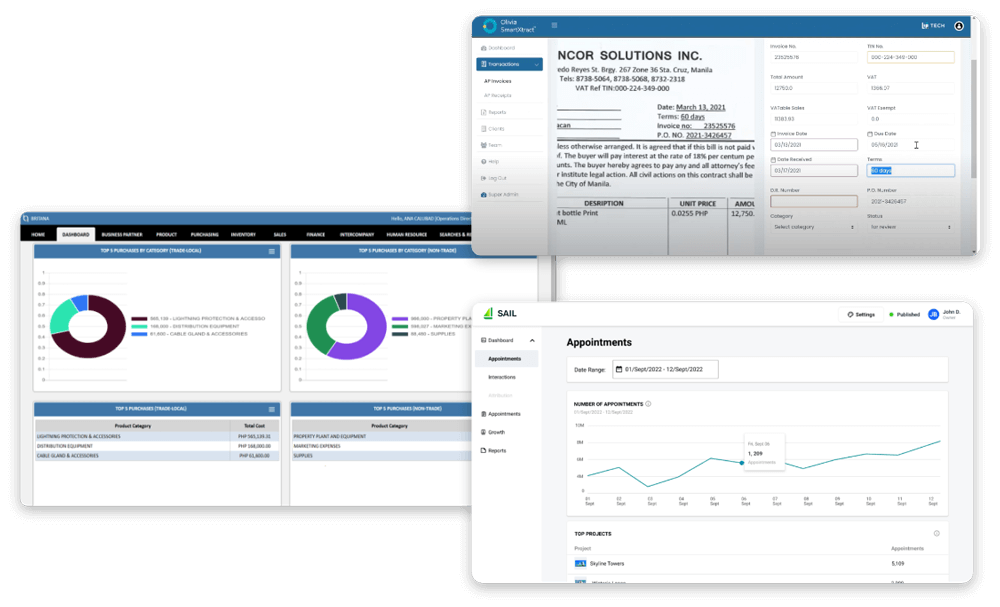Image resolution: width=1000 pixels, height=607 pixels.
Task: Click the SmartXtract vertical scrollbar
Action: 973,118
